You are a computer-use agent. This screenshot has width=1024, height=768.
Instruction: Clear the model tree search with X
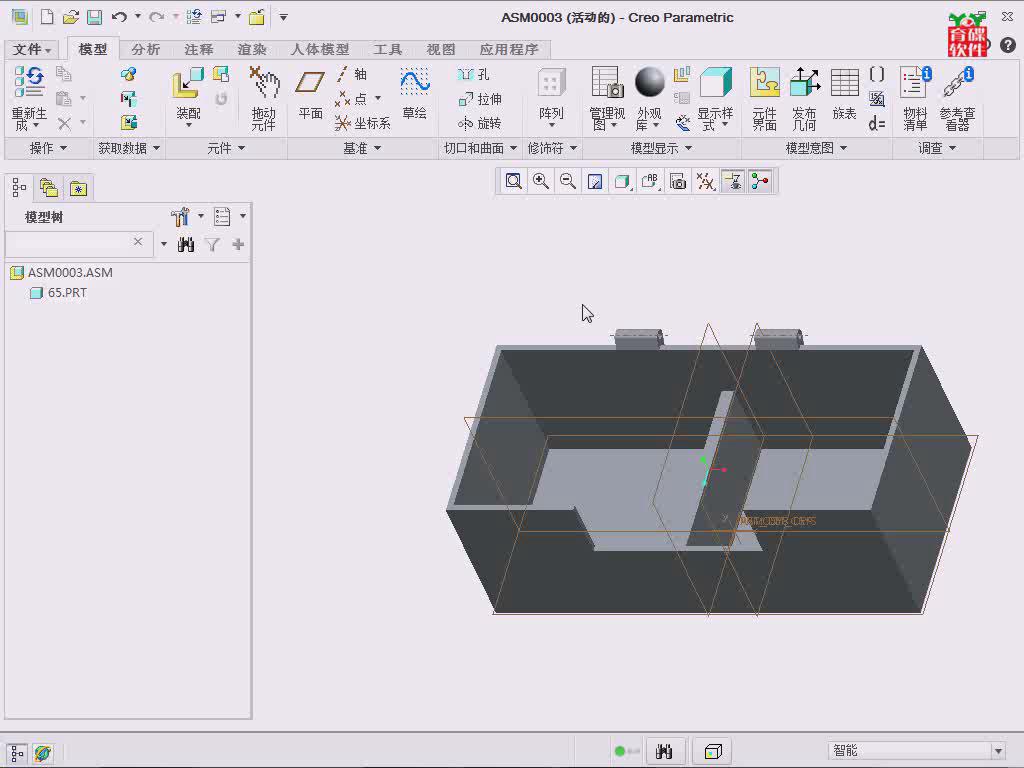[138, 242]
